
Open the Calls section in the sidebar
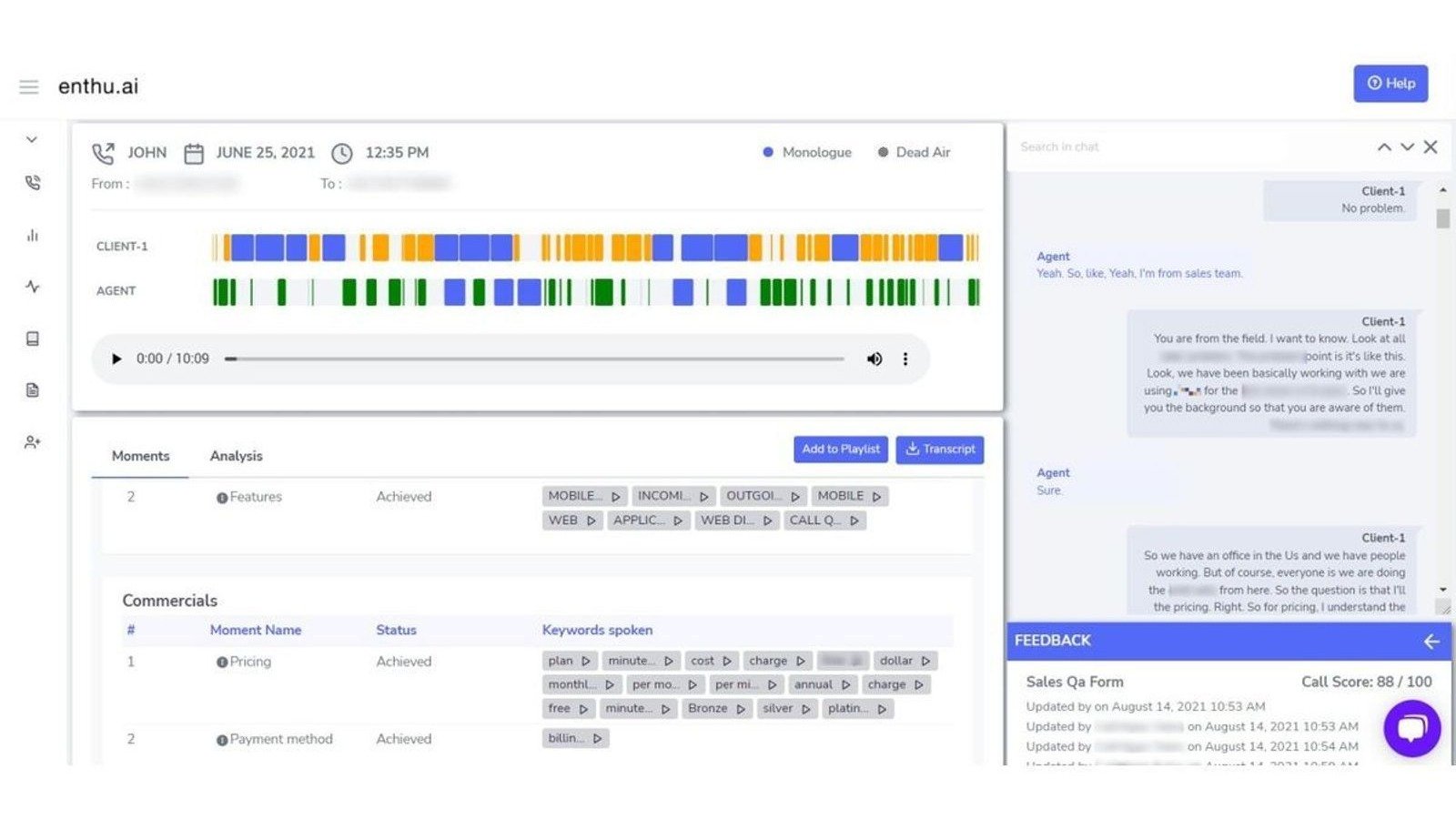32,182
